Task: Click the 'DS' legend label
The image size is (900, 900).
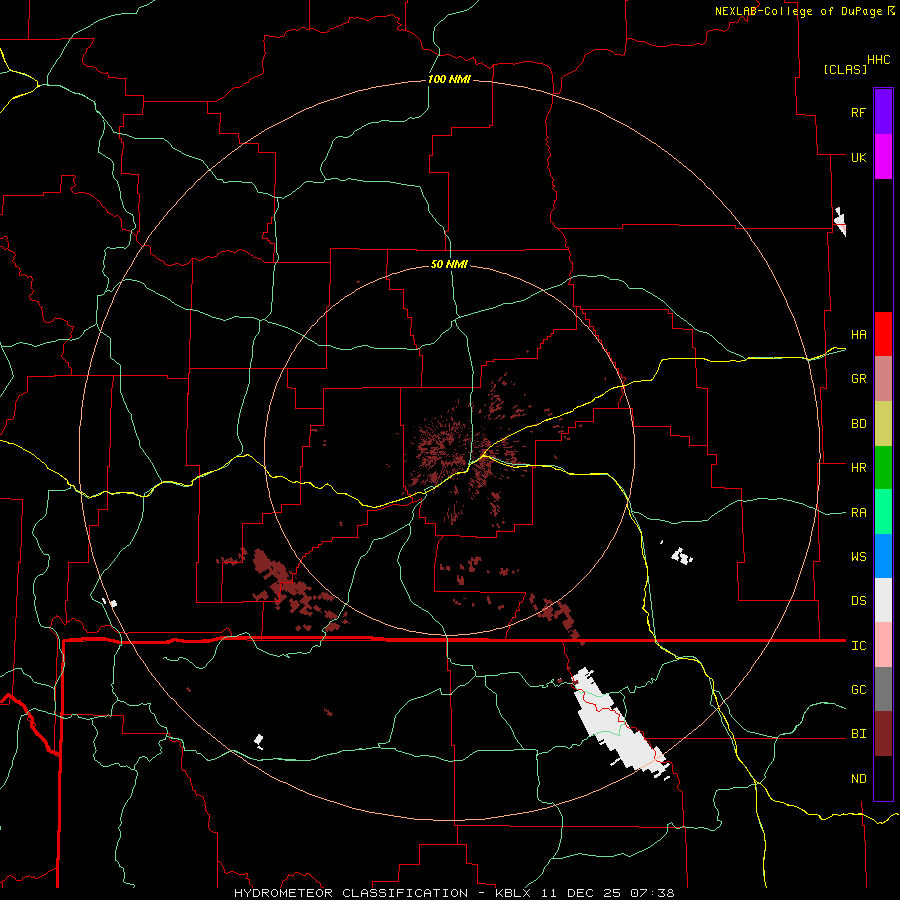Action: [859, 601]
